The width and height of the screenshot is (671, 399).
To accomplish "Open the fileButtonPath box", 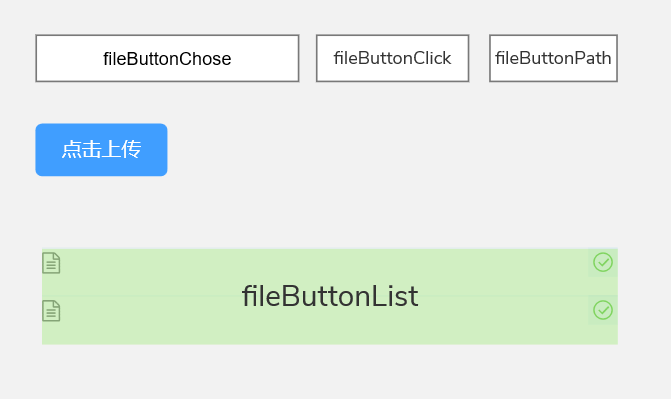I will [553, 58].
